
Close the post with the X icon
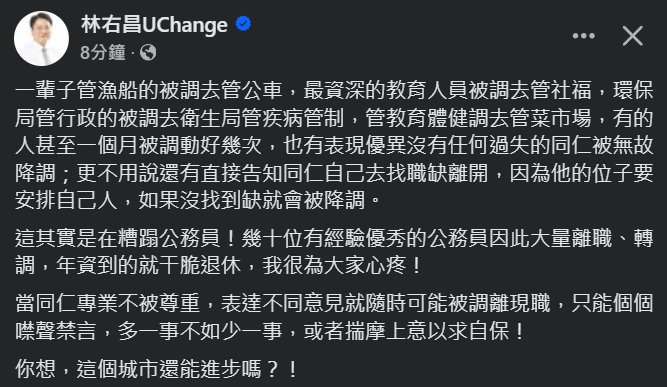click(x=633, y=36)
